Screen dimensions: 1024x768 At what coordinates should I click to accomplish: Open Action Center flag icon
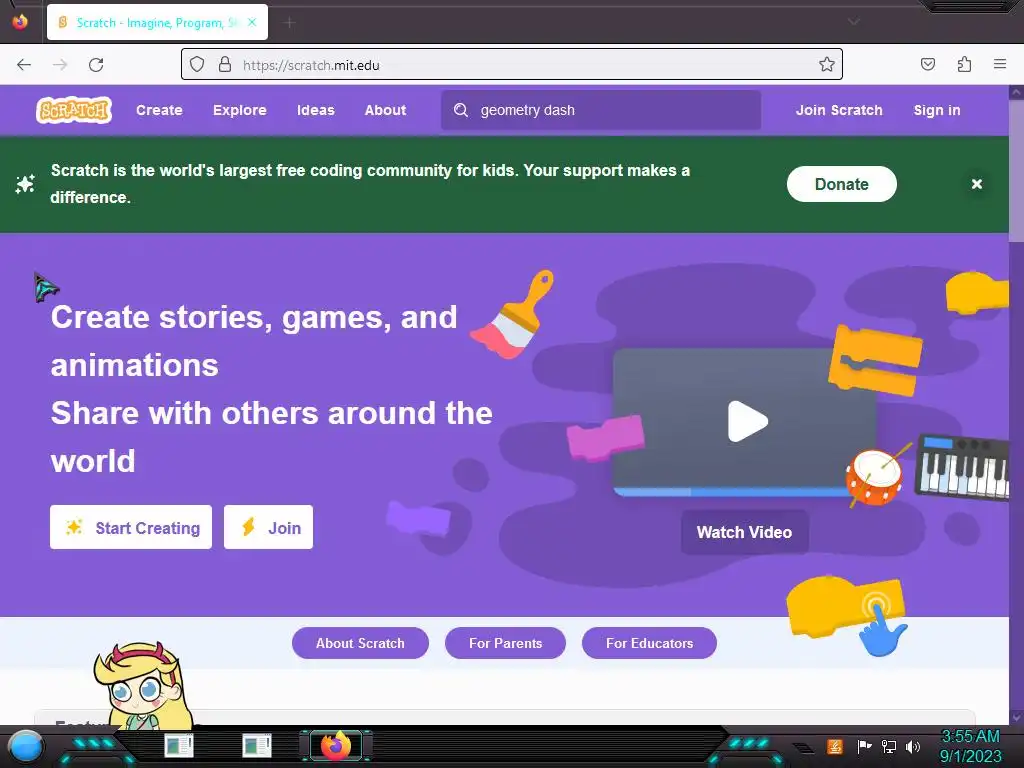[864, 746]
